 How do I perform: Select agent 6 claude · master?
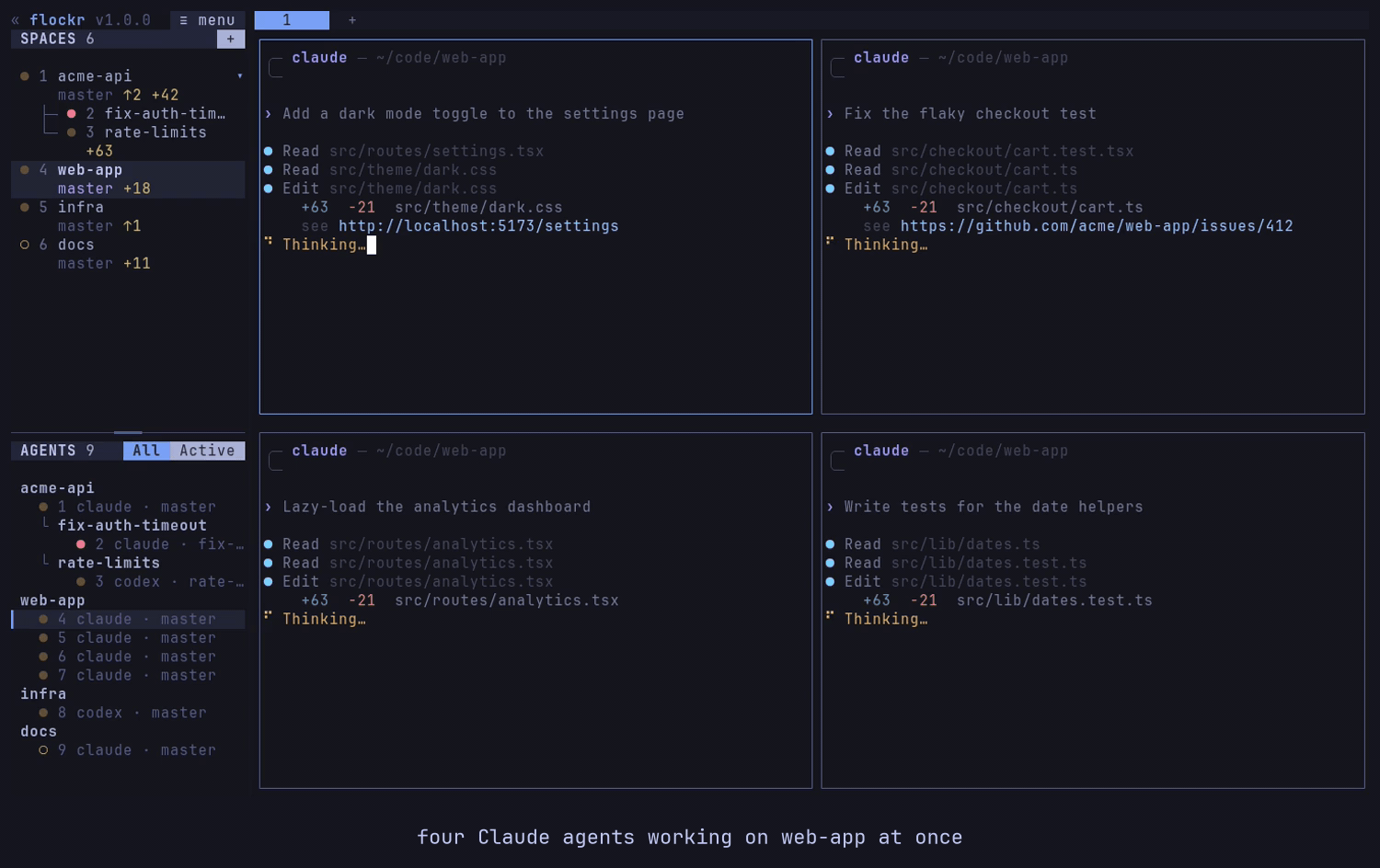[128, 657]
